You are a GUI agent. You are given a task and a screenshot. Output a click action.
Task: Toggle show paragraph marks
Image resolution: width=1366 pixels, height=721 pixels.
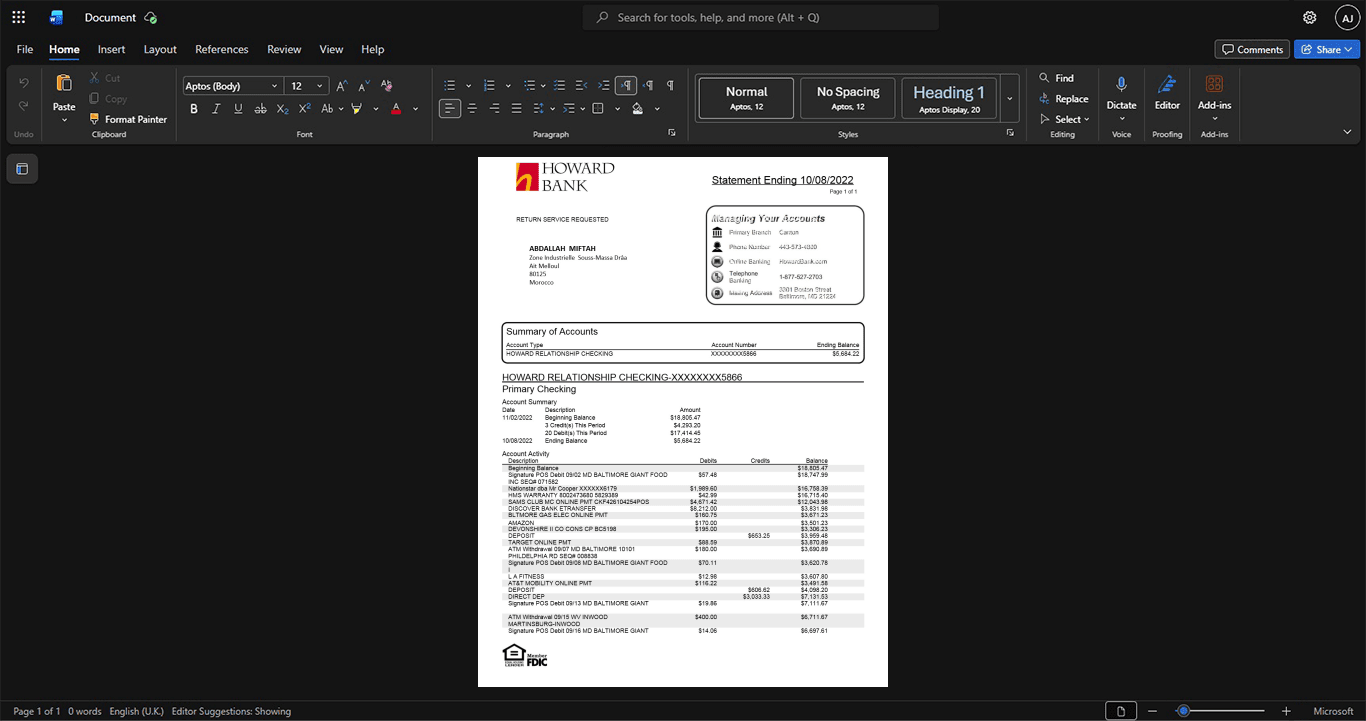tap(670, 86)
